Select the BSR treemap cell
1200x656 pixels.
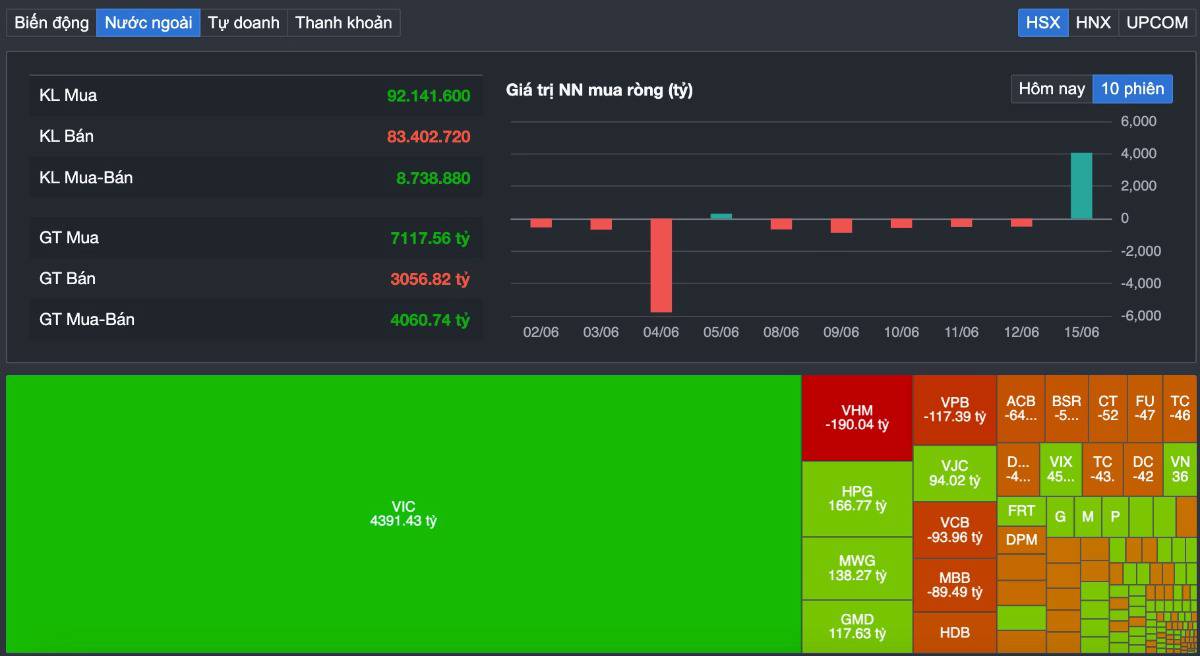coord(1066,408)
